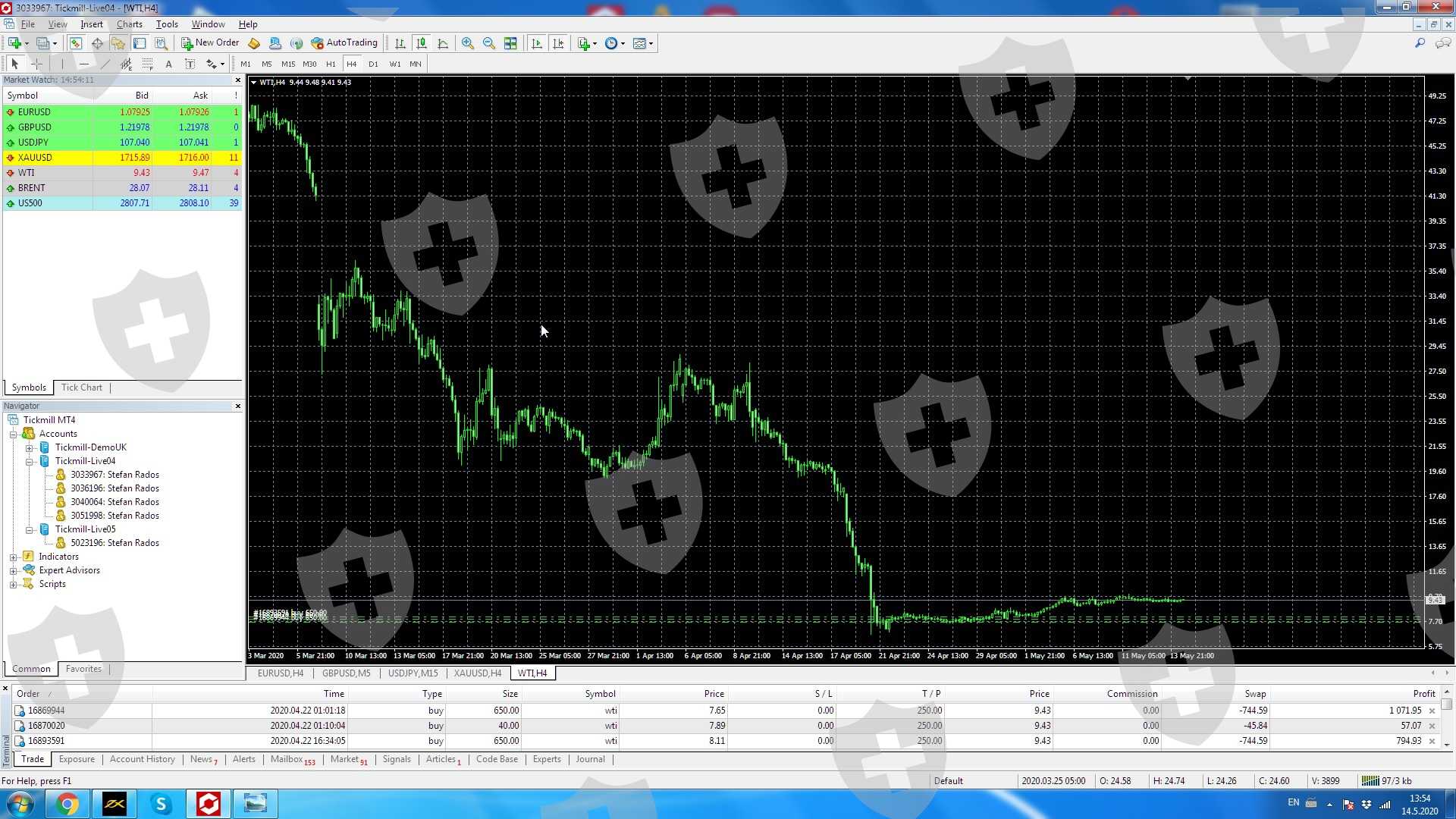Open Chrome from the Windows taskbar
The width and height of the screenshot is (1456, 819).
(67, 804)
